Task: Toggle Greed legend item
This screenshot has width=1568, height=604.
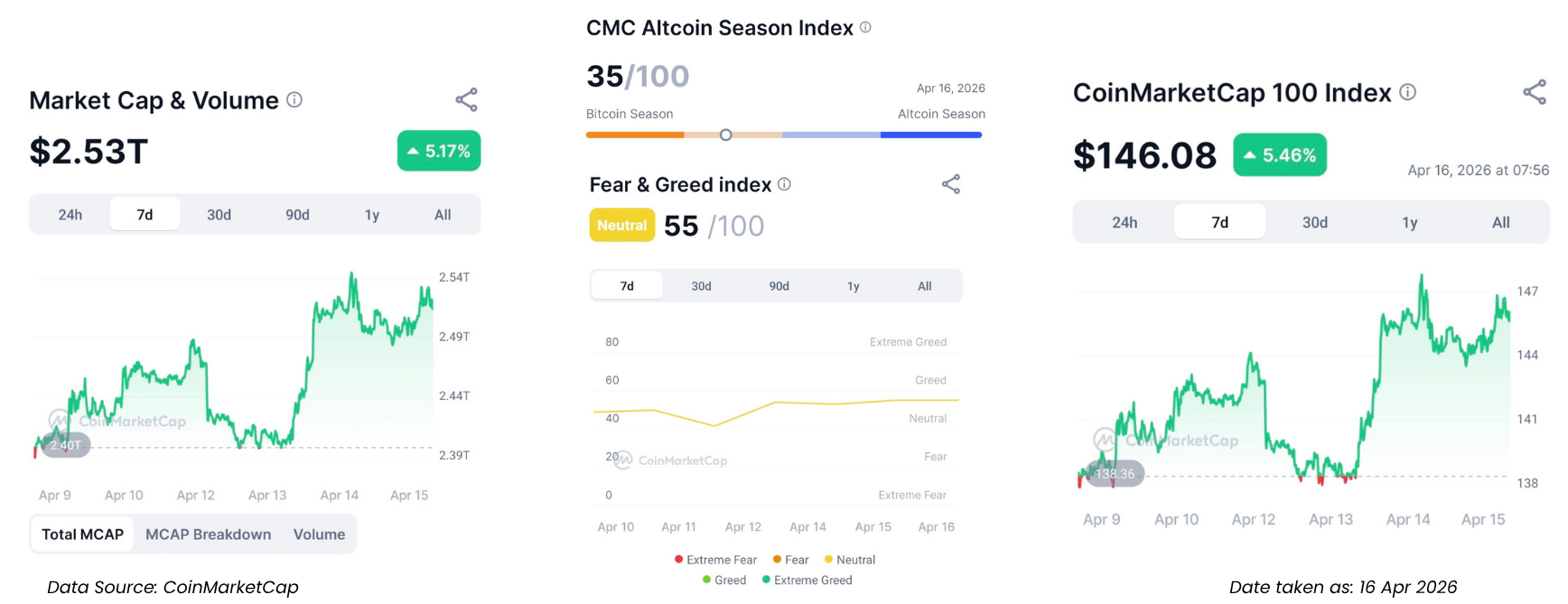Action: [724, 581]
